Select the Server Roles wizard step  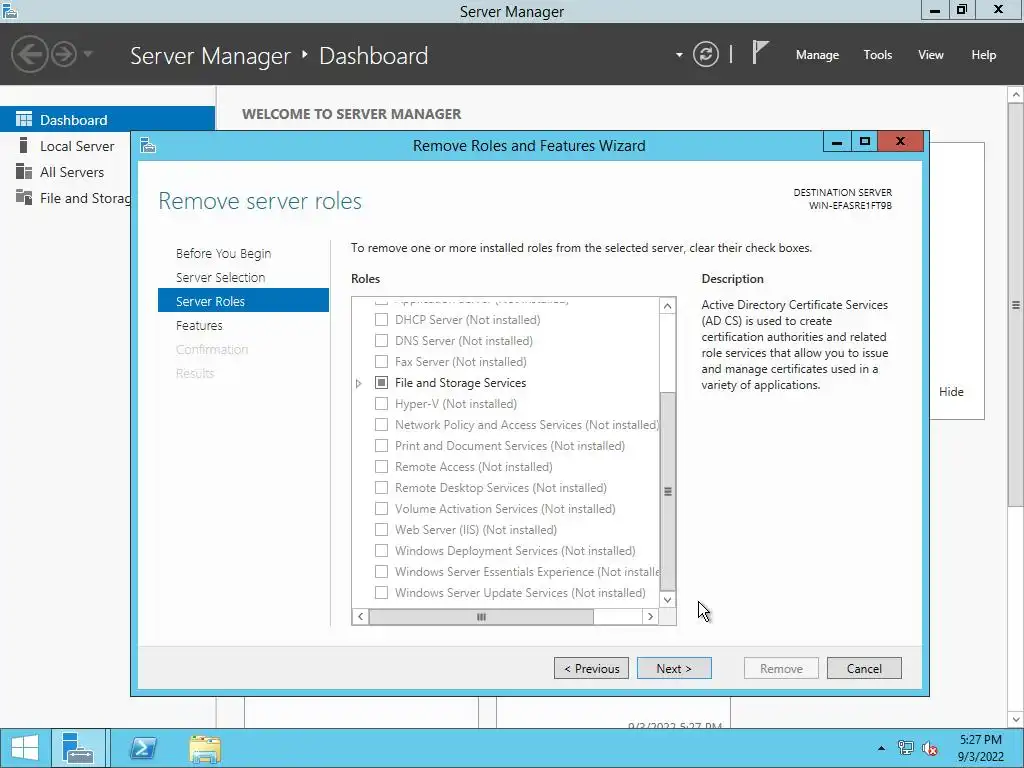click(243, 301)
